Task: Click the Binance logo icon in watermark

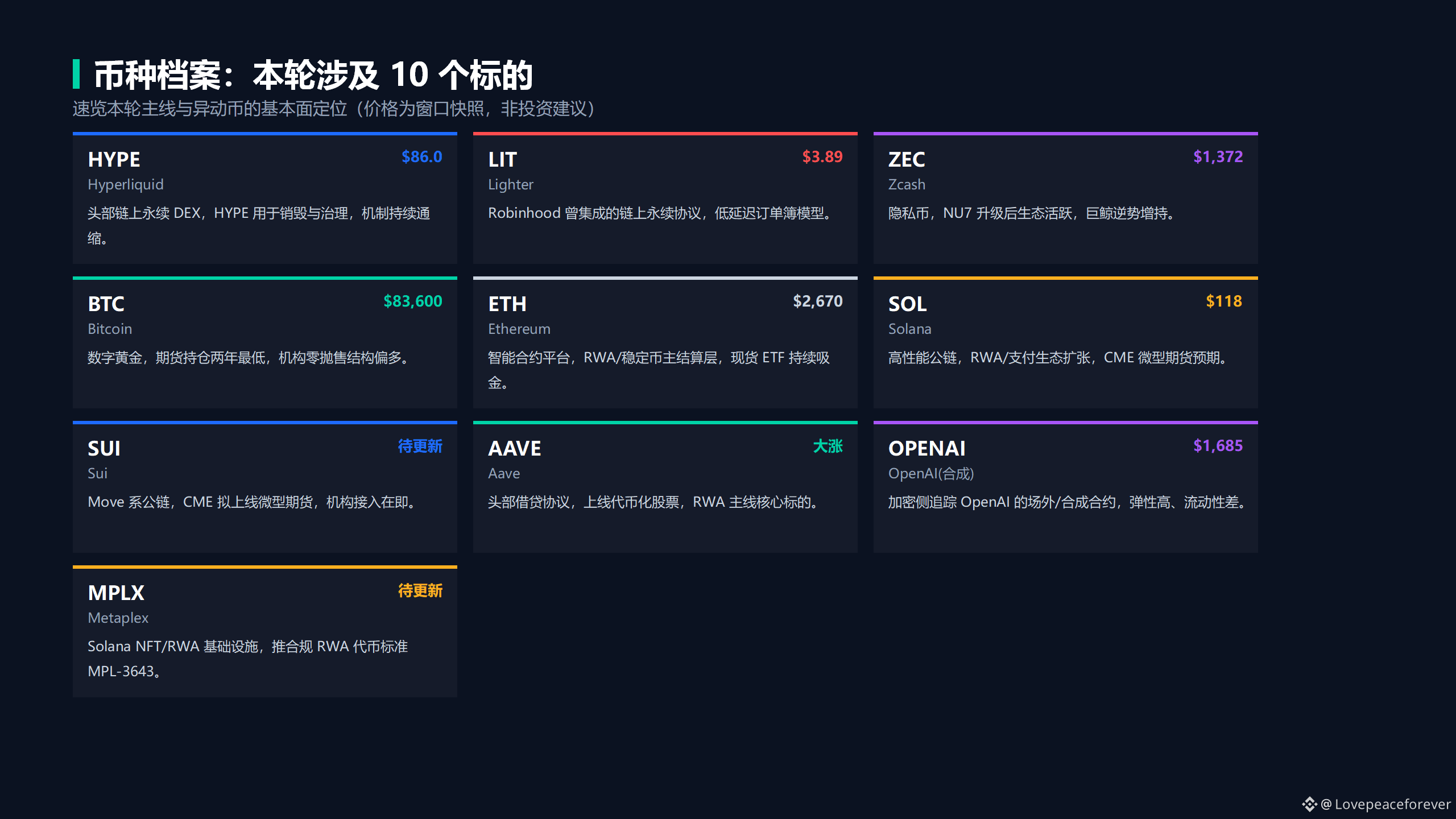Action: [1309, 804]
